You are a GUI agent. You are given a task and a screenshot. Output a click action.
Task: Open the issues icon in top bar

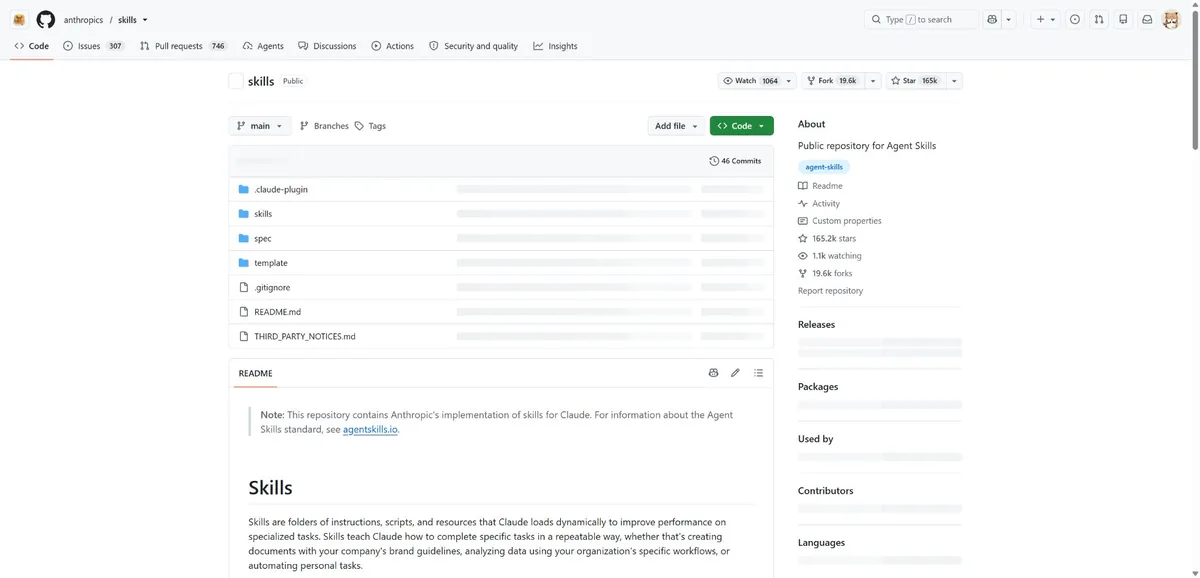[1074, 19]
